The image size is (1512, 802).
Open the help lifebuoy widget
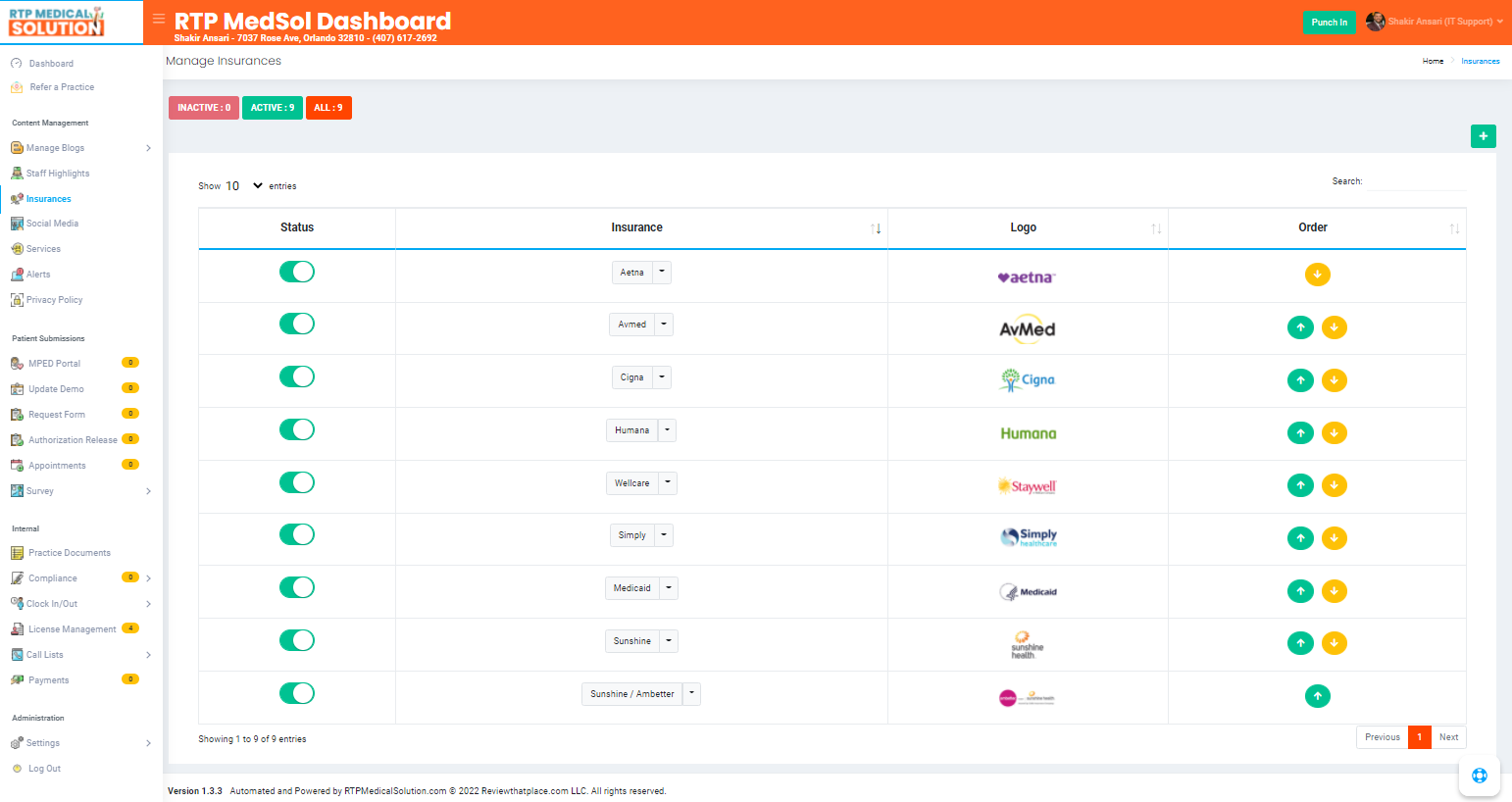1479,776
